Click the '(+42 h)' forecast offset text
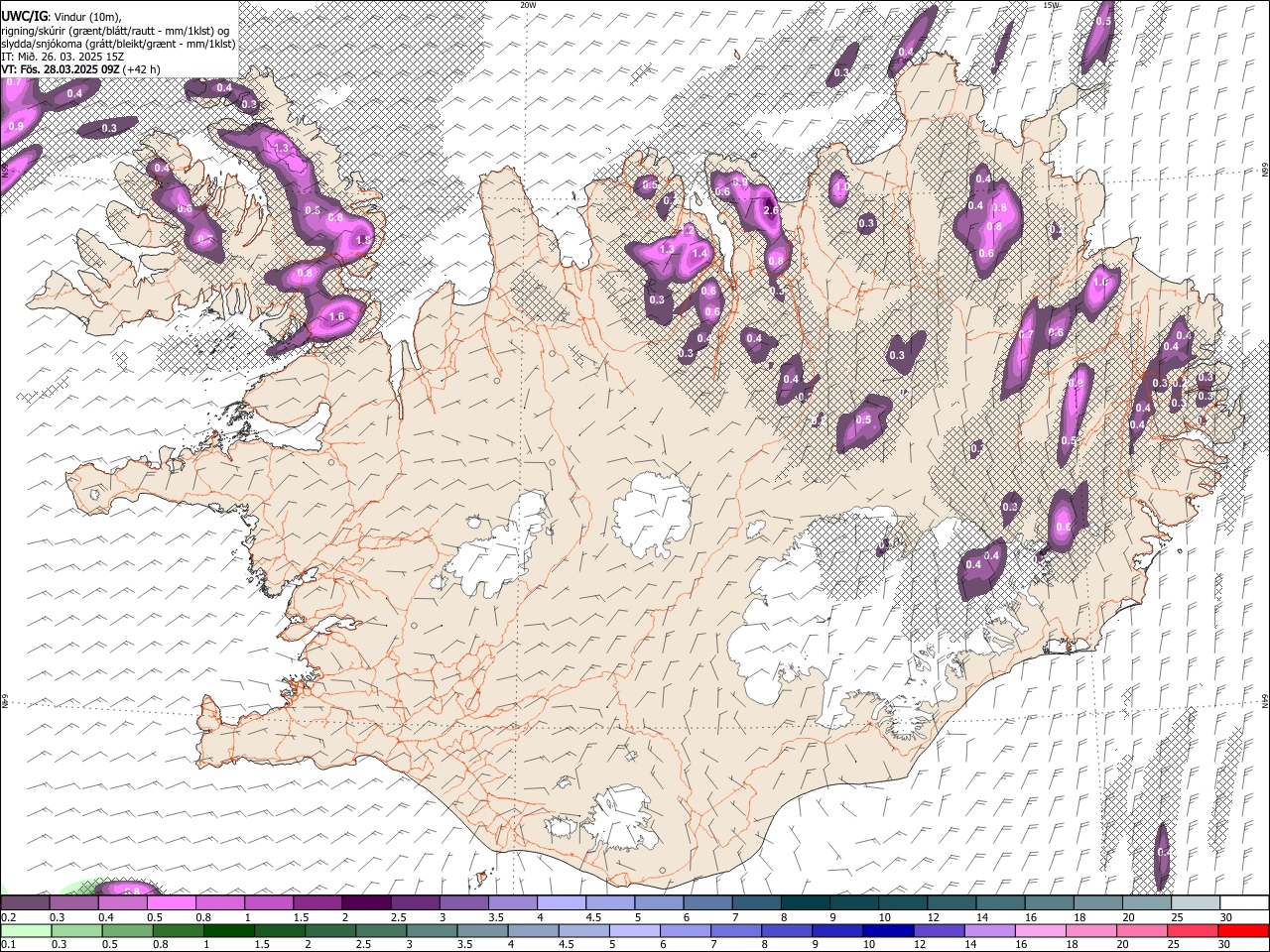 [x=142, y=68]
